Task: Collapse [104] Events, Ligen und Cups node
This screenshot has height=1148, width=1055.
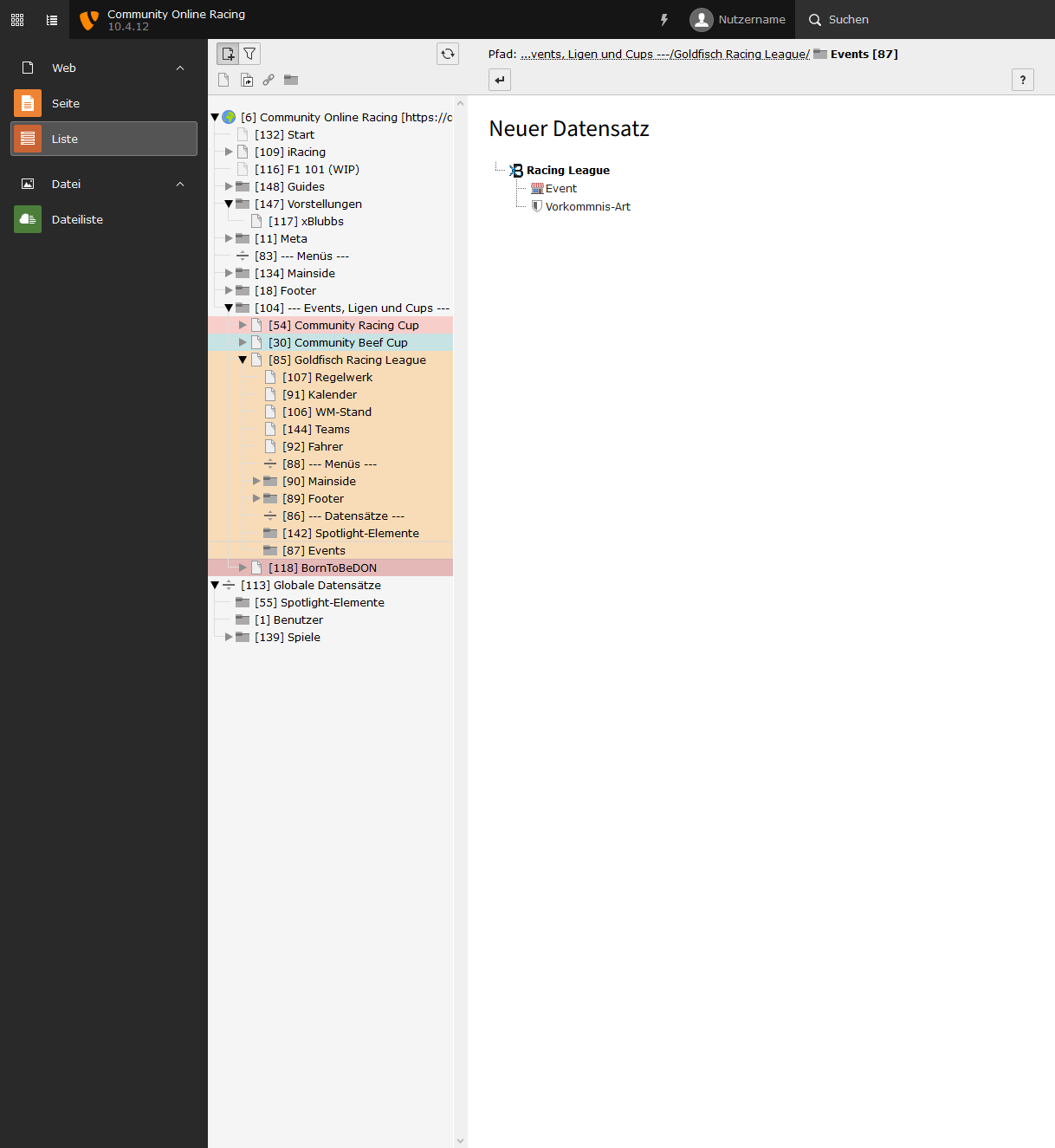Action: [x=229, y=308]
